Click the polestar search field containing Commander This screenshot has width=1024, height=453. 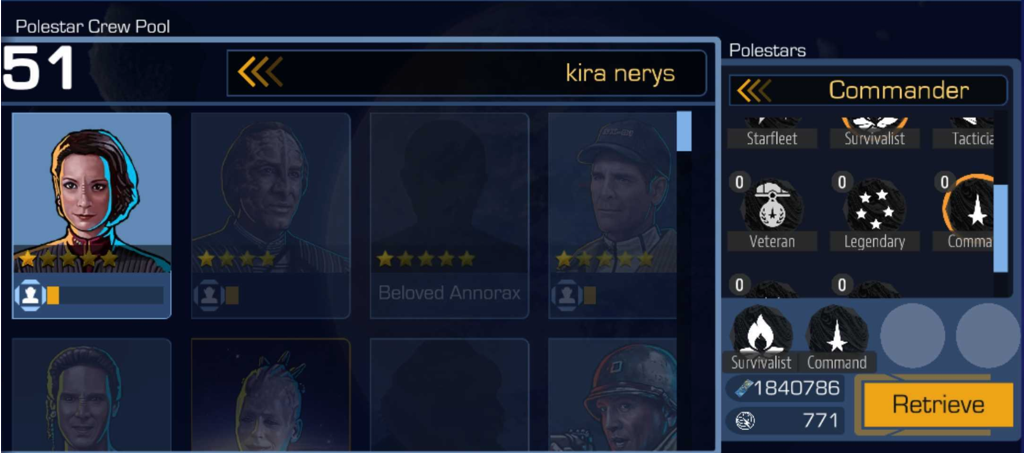tap(869, 90)
